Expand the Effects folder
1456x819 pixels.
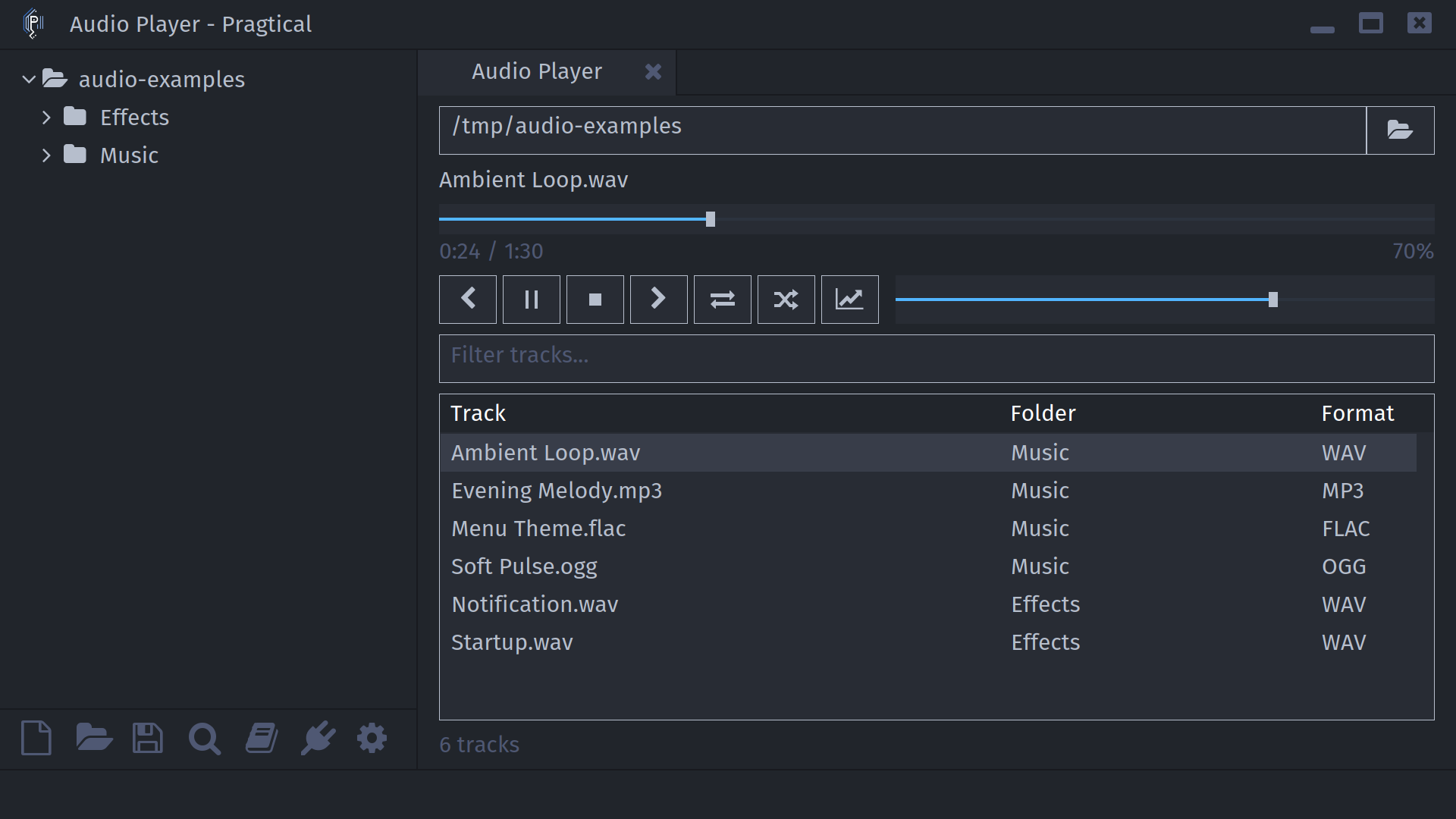46,117
